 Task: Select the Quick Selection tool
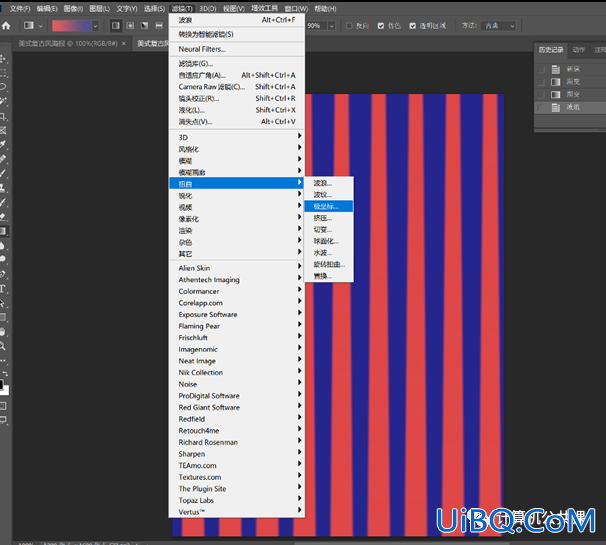point(3,101)
